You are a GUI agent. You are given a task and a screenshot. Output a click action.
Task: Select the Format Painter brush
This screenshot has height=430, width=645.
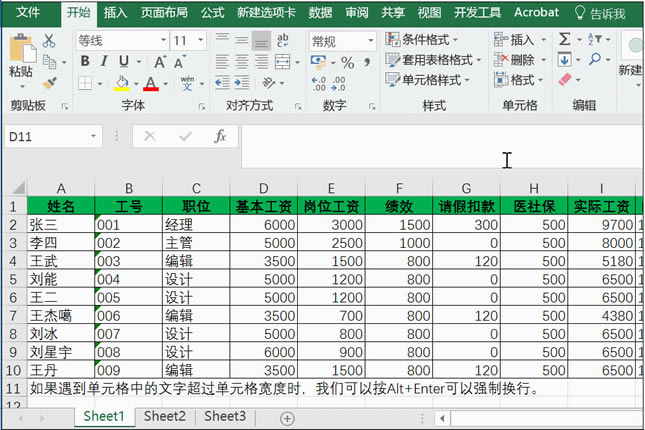tap(50, 83)
